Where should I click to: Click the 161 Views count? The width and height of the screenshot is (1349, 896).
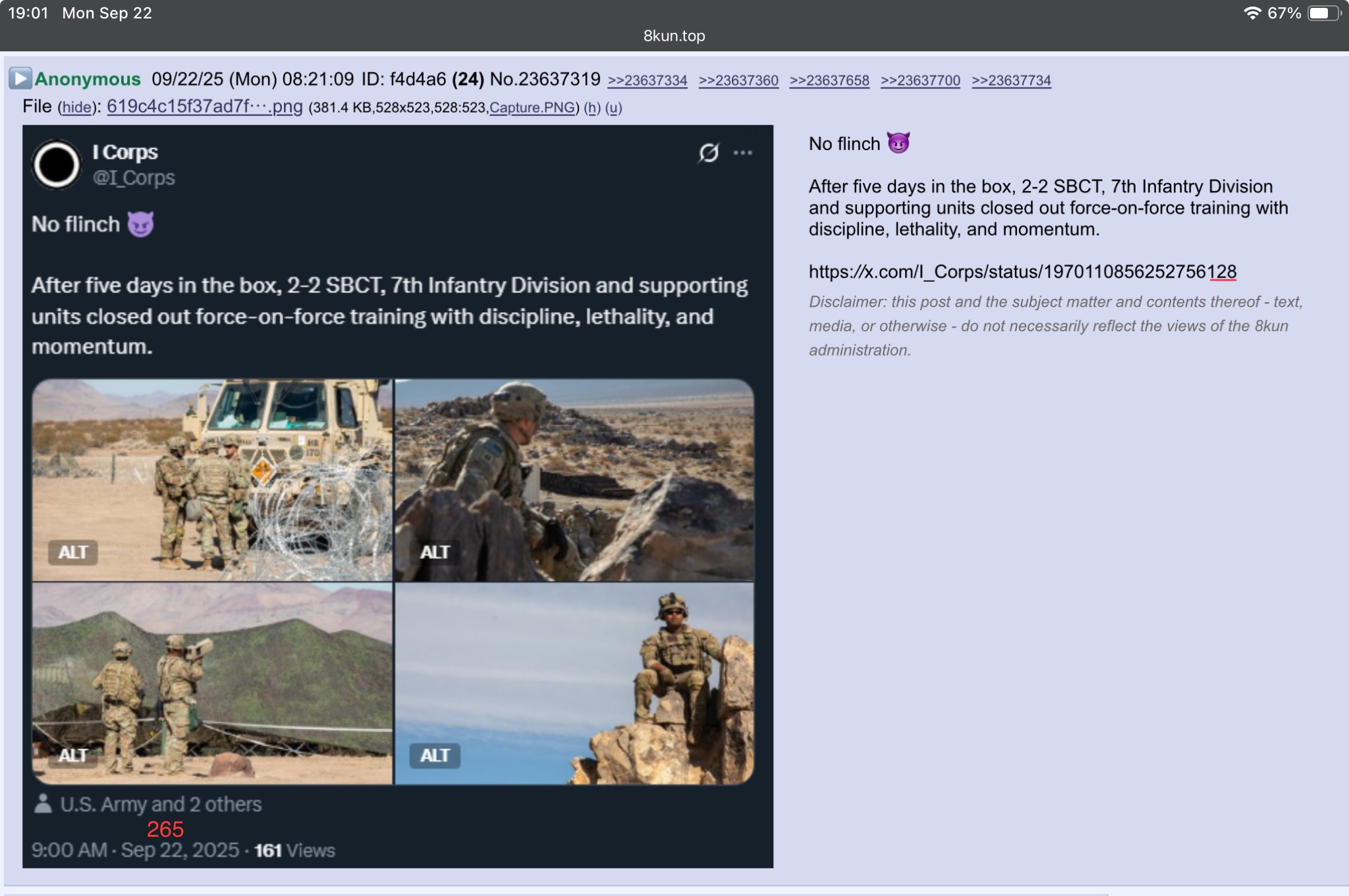click(294, 851)
